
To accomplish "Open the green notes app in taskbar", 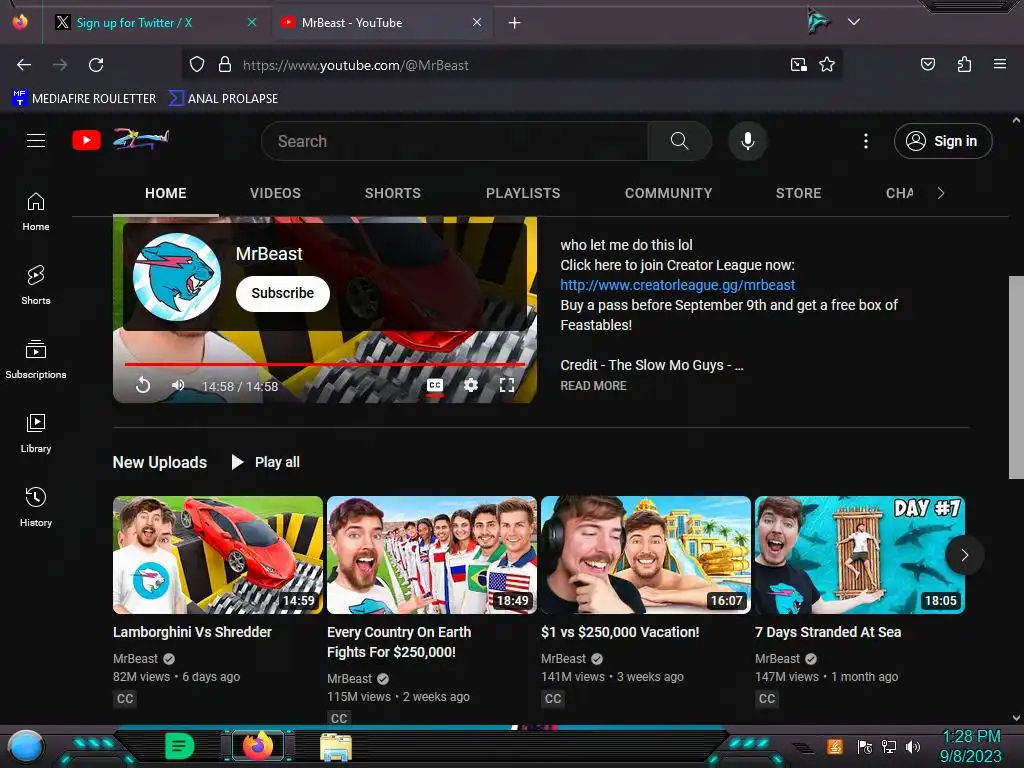I will tap(179, 746).
